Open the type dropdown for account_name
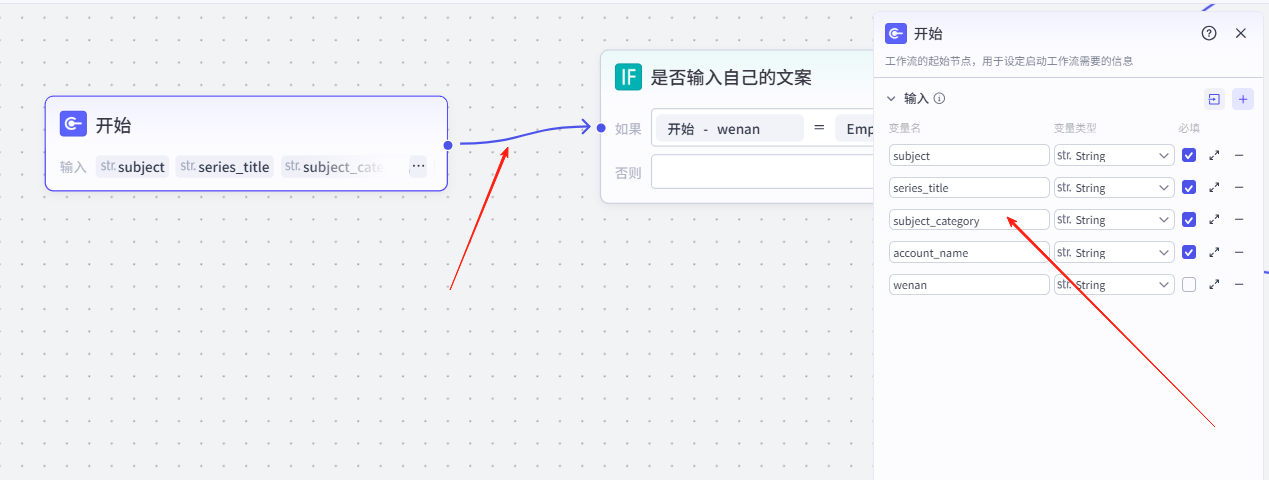Viewport: 1269px width, 480px height. click(x=1114, y=253)
